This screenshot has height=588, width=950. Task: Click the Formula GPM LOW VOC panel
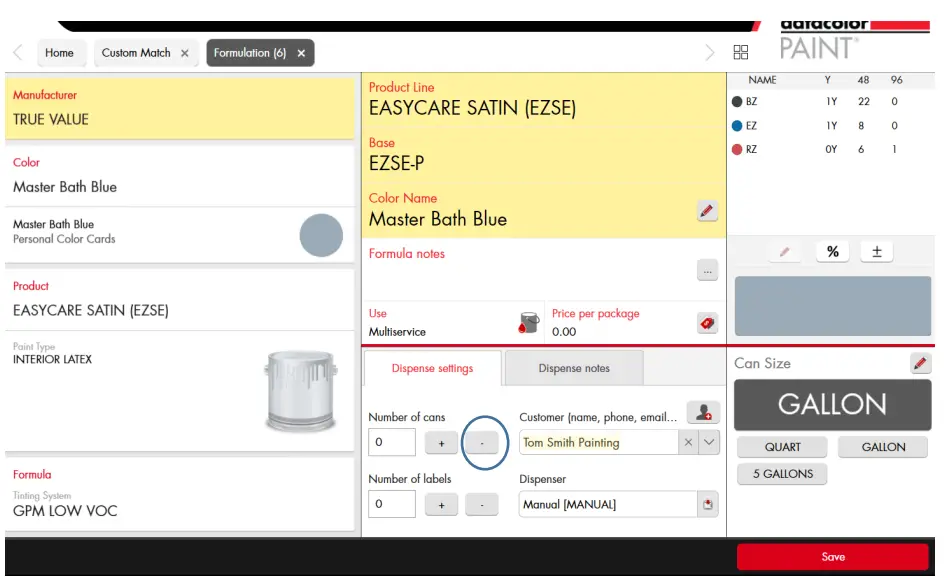coord(179,495)
